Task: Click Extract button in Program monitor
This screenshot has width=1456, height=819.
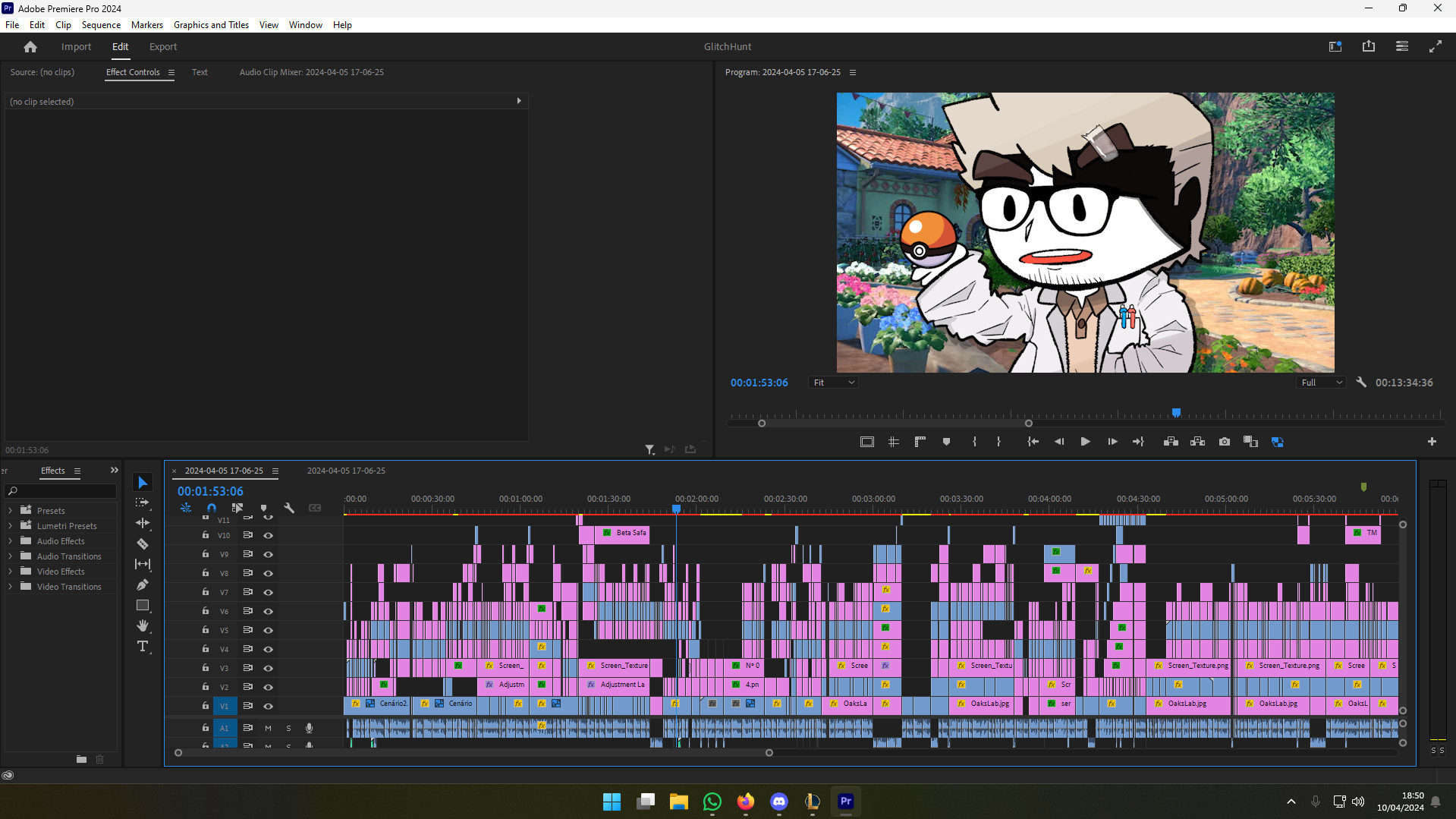Action: click(x=1197, y=442)
